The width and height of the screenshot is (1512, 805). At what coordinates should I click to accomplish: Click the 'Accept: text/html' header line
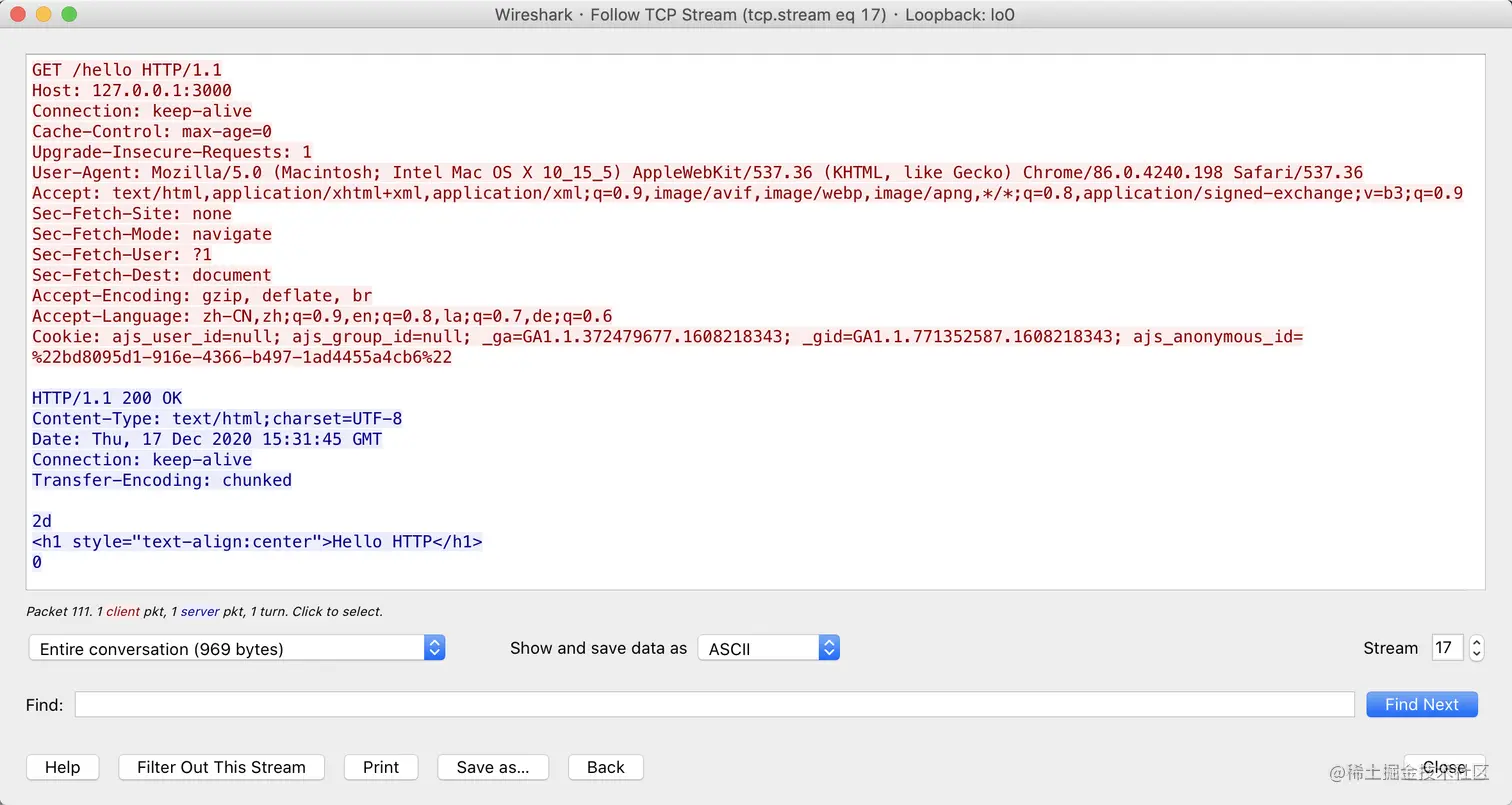747,193
